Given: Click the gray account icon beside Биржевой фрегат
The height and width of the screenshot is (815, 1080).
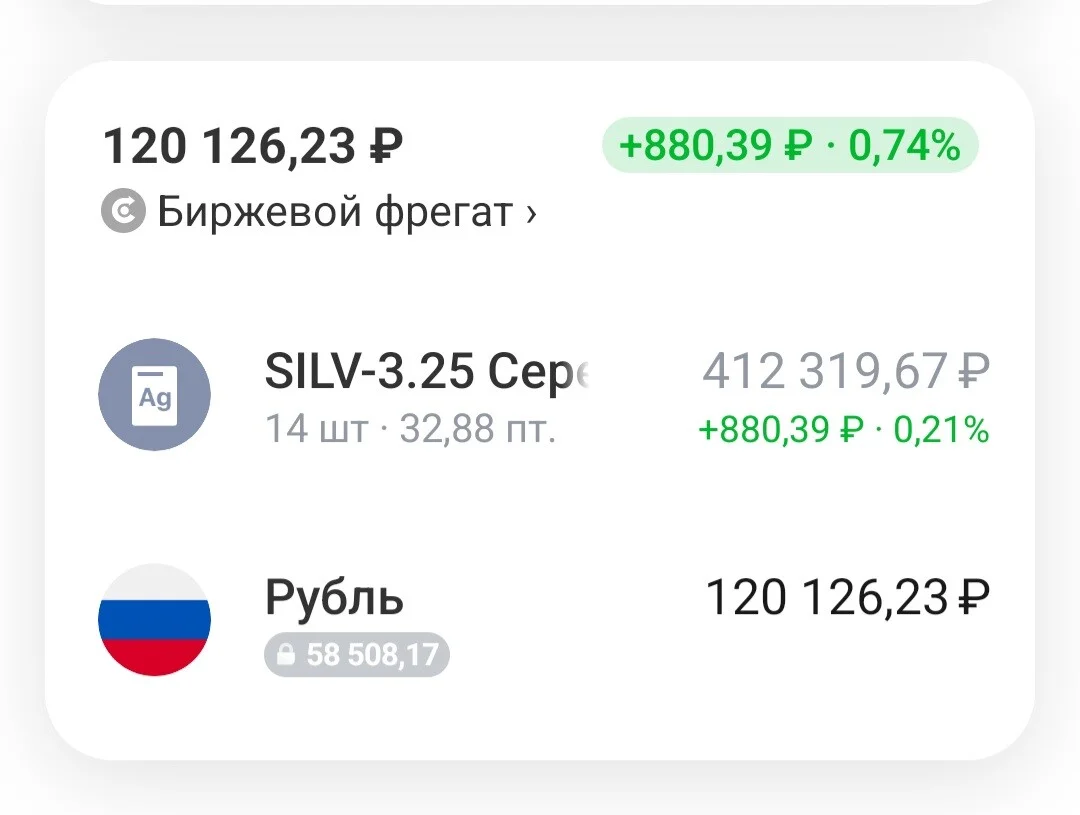Looking at the screenshot, I should tap(123, 211).
